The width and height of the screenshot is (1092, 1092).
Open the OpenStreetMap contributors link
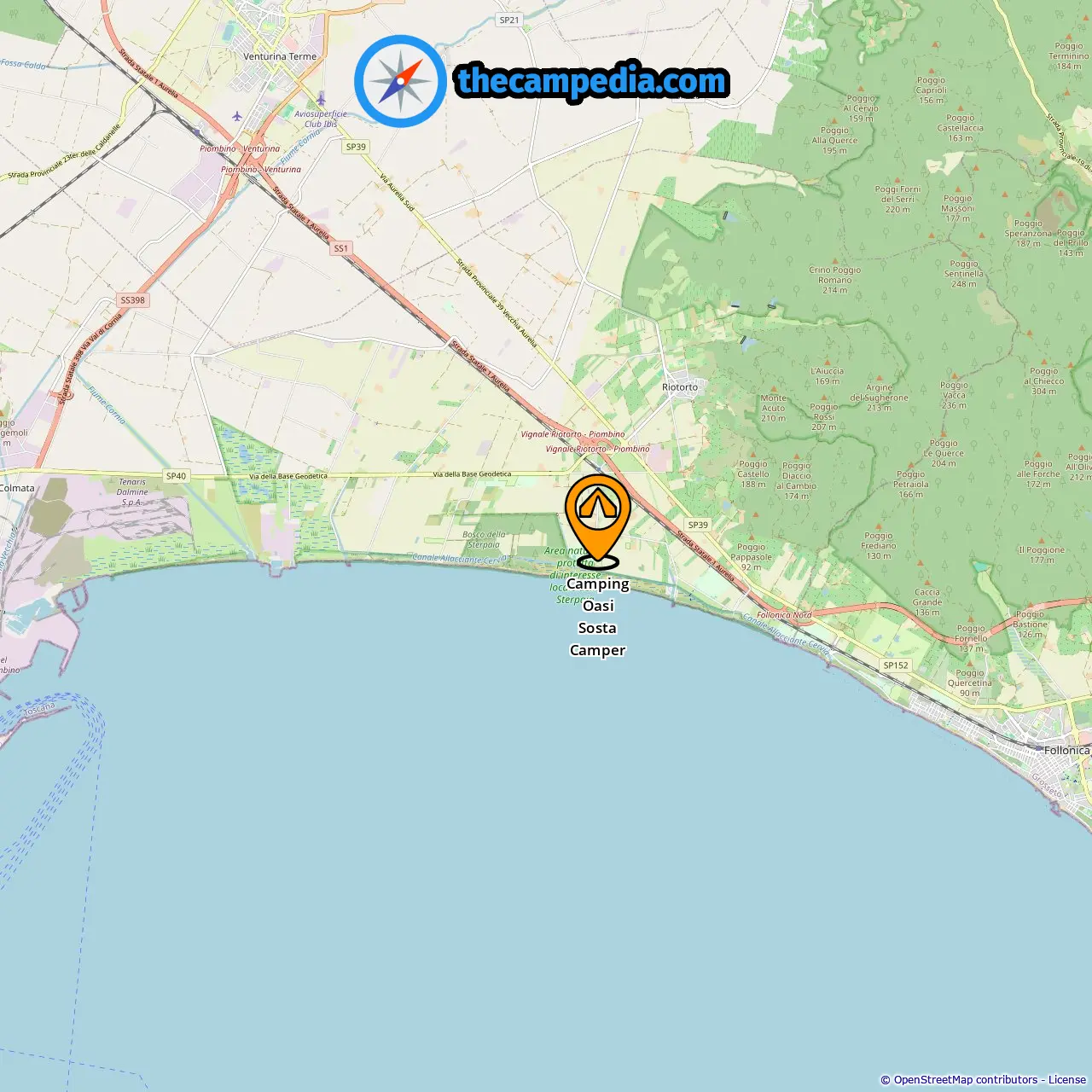click(966, 1080)
